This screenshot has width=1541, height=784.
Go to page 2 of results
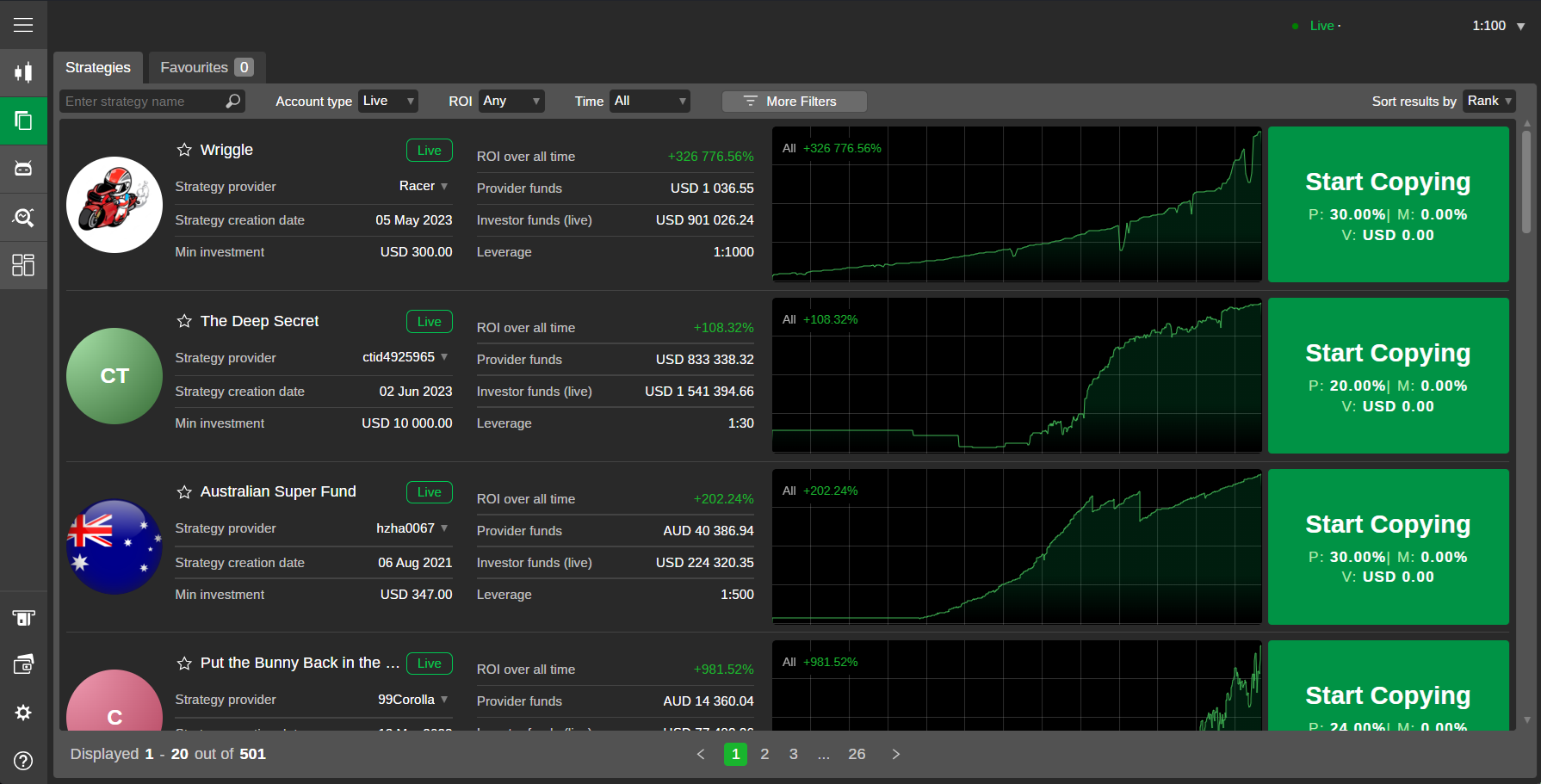[x=764, y=754]
